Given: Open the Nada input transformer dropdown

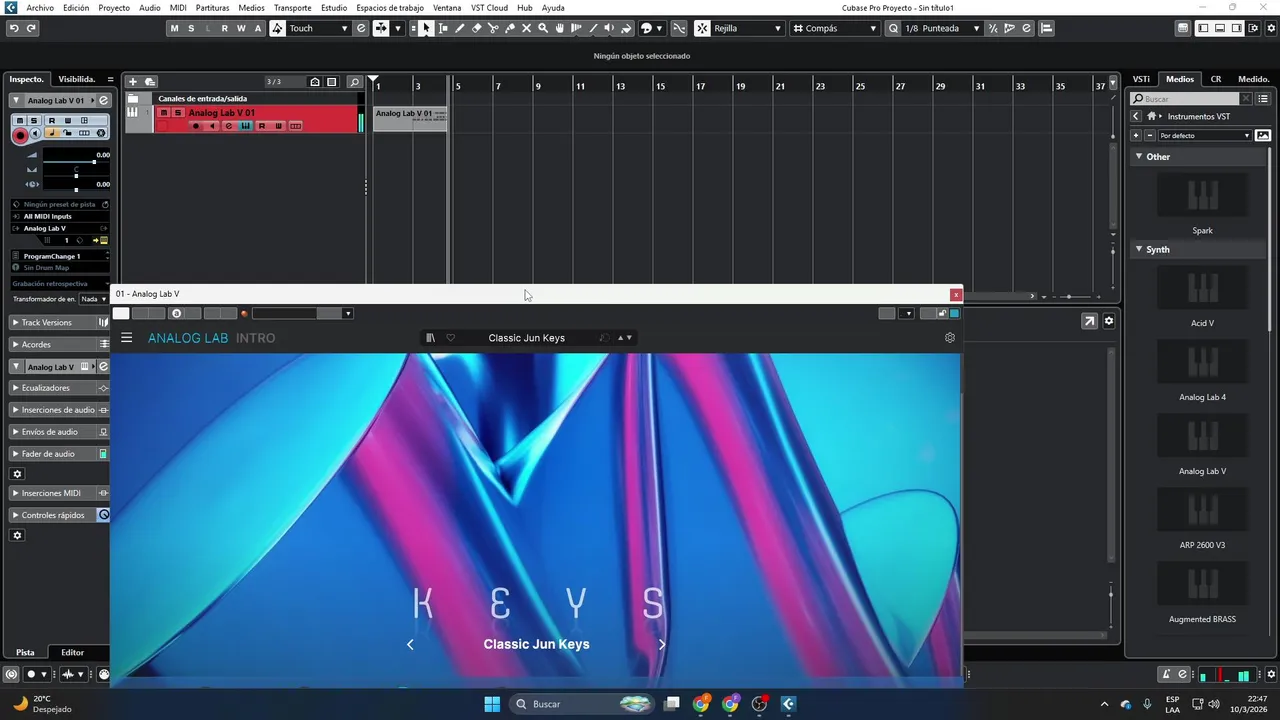Looking at the screenshot, I should click(x=94, y=299).
